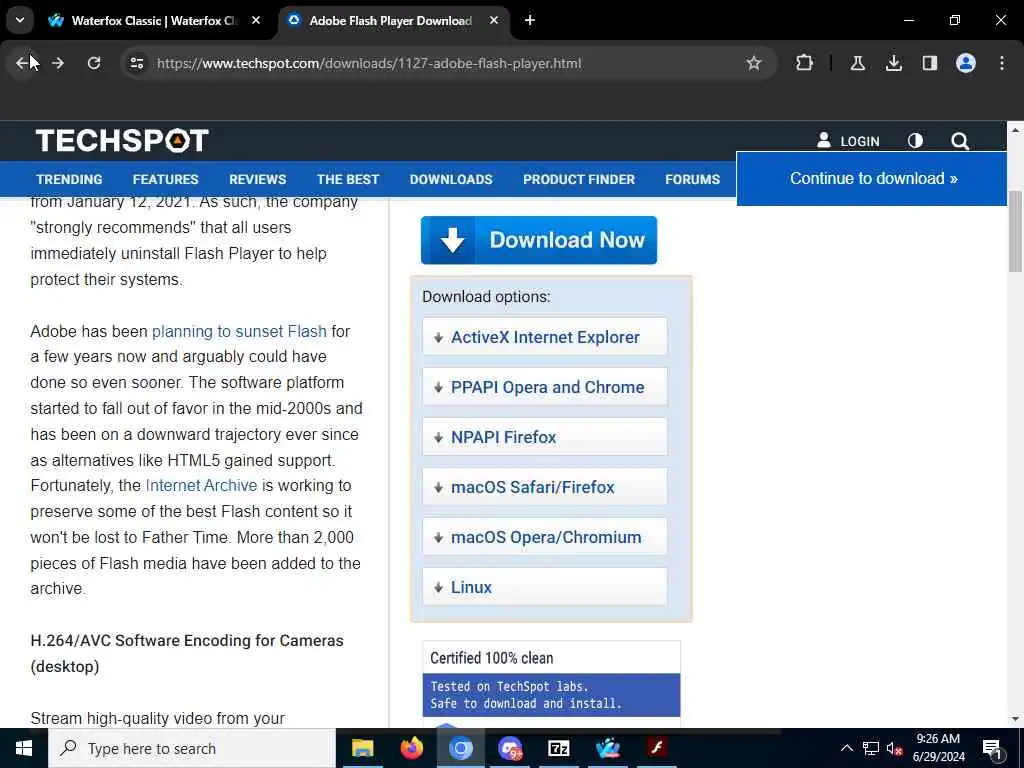Go to TechSpot home via logo
The width and height of the screenshot is (1024, 768).
[x=122, y=140]
